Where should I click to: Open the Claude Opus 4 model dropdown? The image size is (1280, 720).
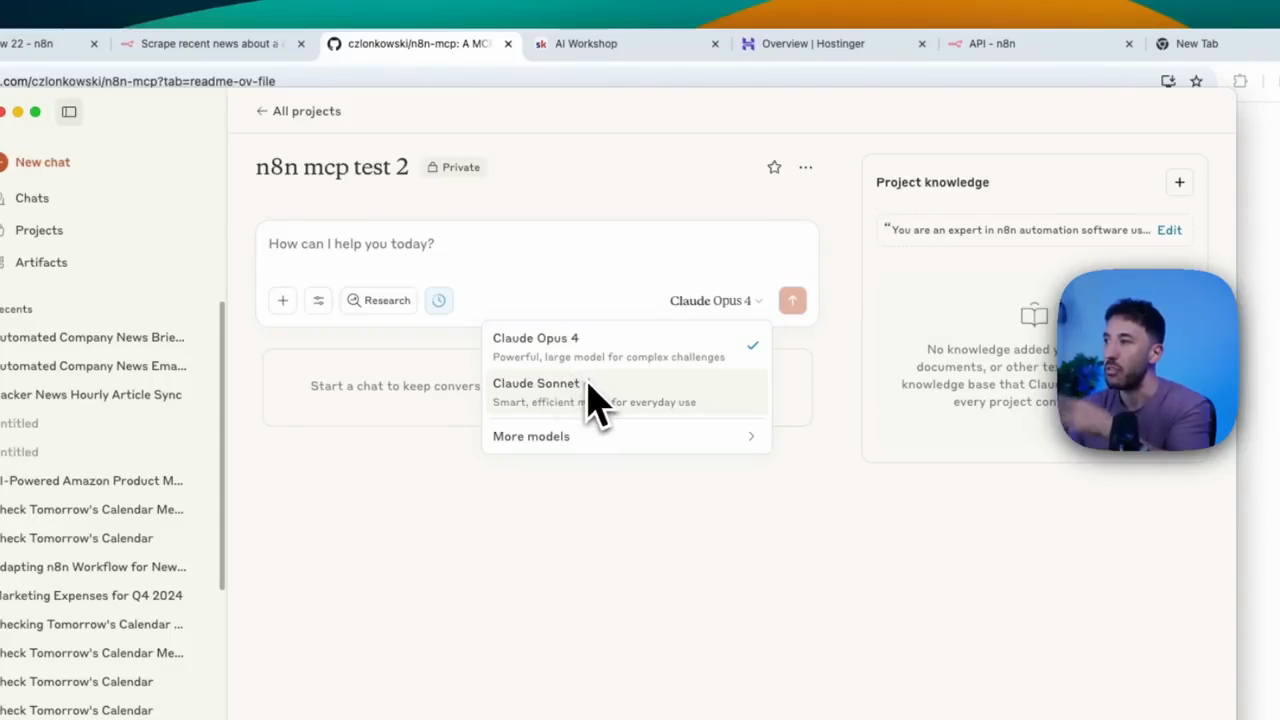pos(716,300)
